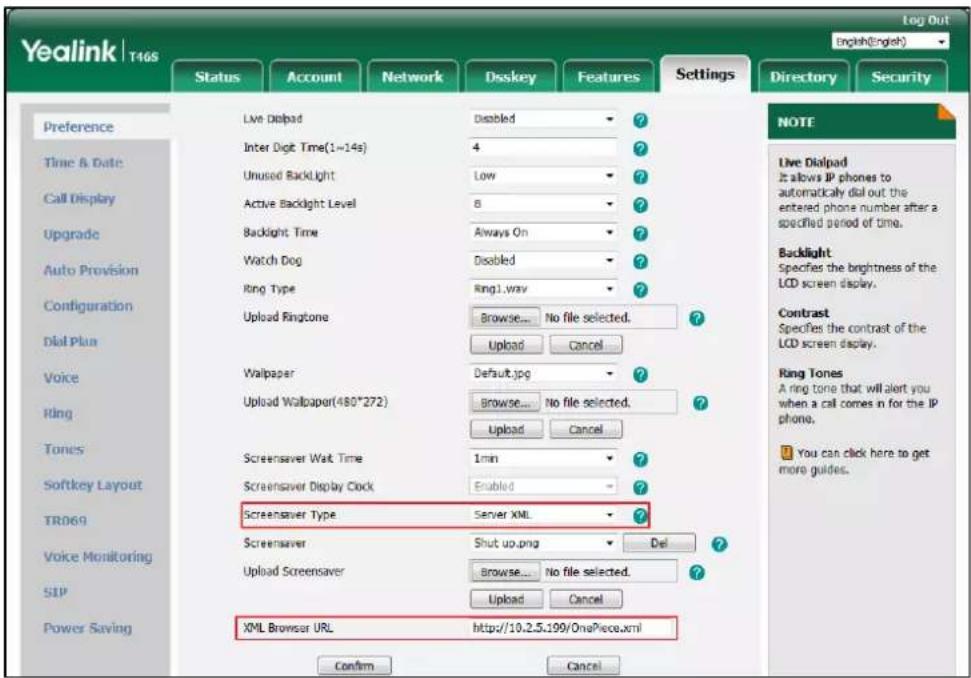Open Softkey Layout in sidebar
Screen dimensions: 971x678
coord(93,485)
